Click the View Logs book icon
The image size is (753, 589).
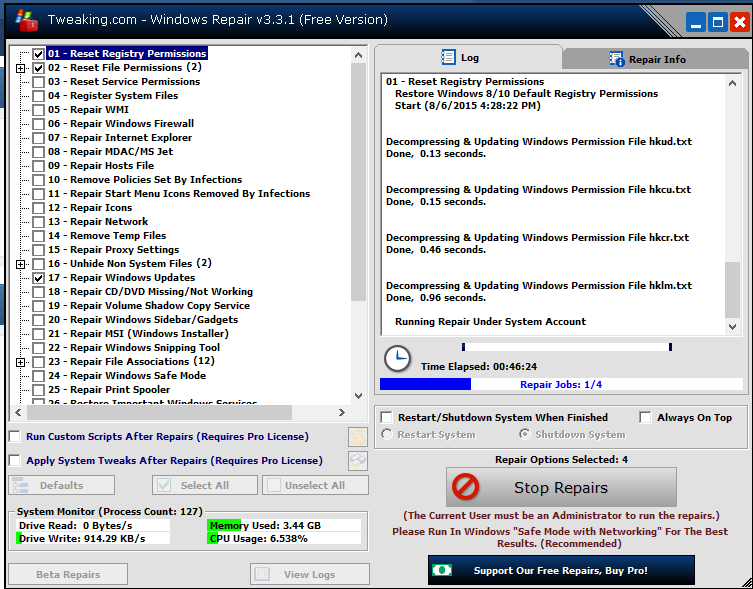[x=262, y=574]
